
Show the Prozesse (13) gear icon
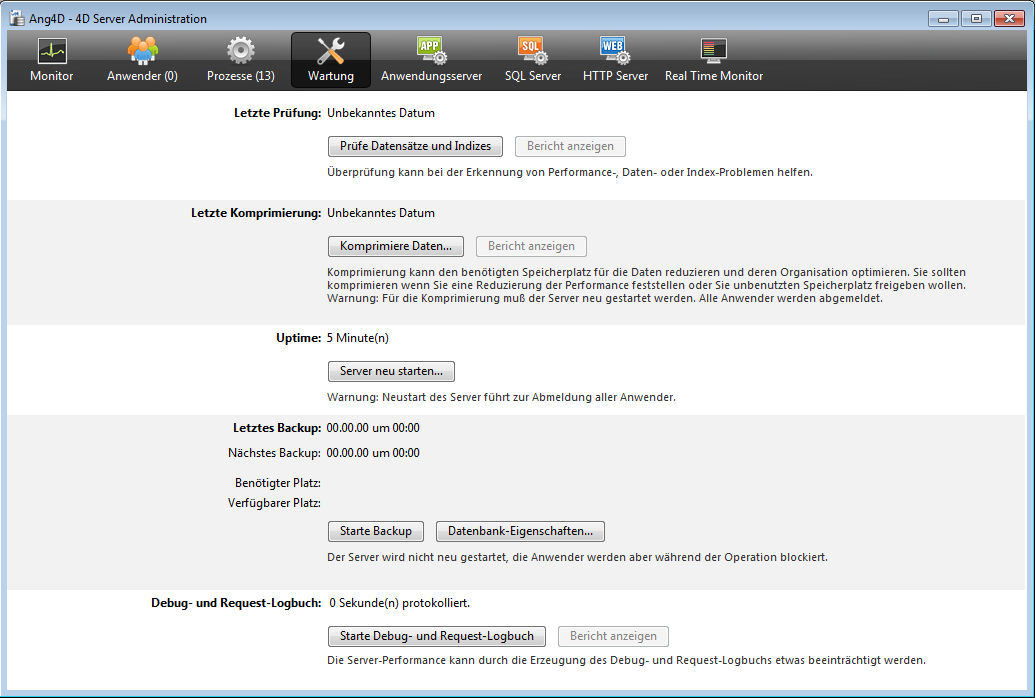tap(241, 51)
